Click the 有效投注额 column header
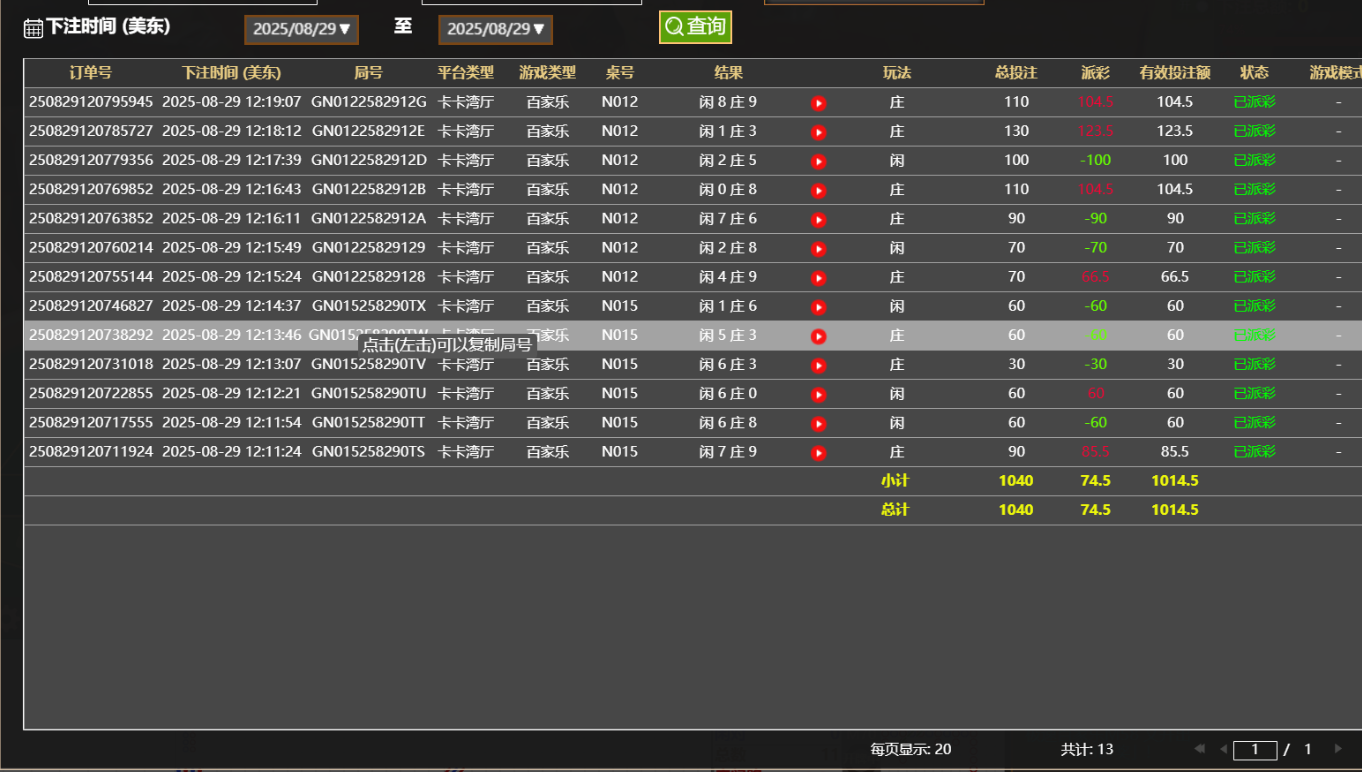Screen dimensions: 1362x772 pos(1174,73)
